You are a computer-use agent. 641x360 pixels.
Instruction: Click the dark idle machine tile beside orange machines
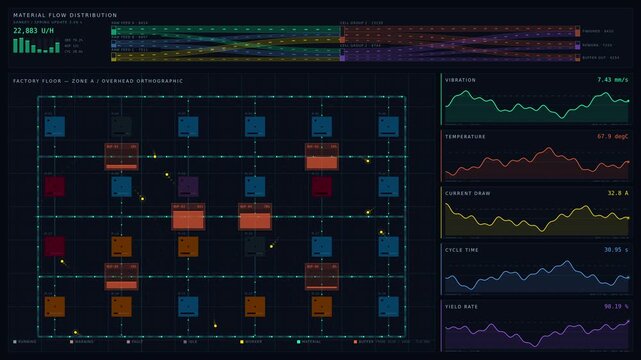255,246
